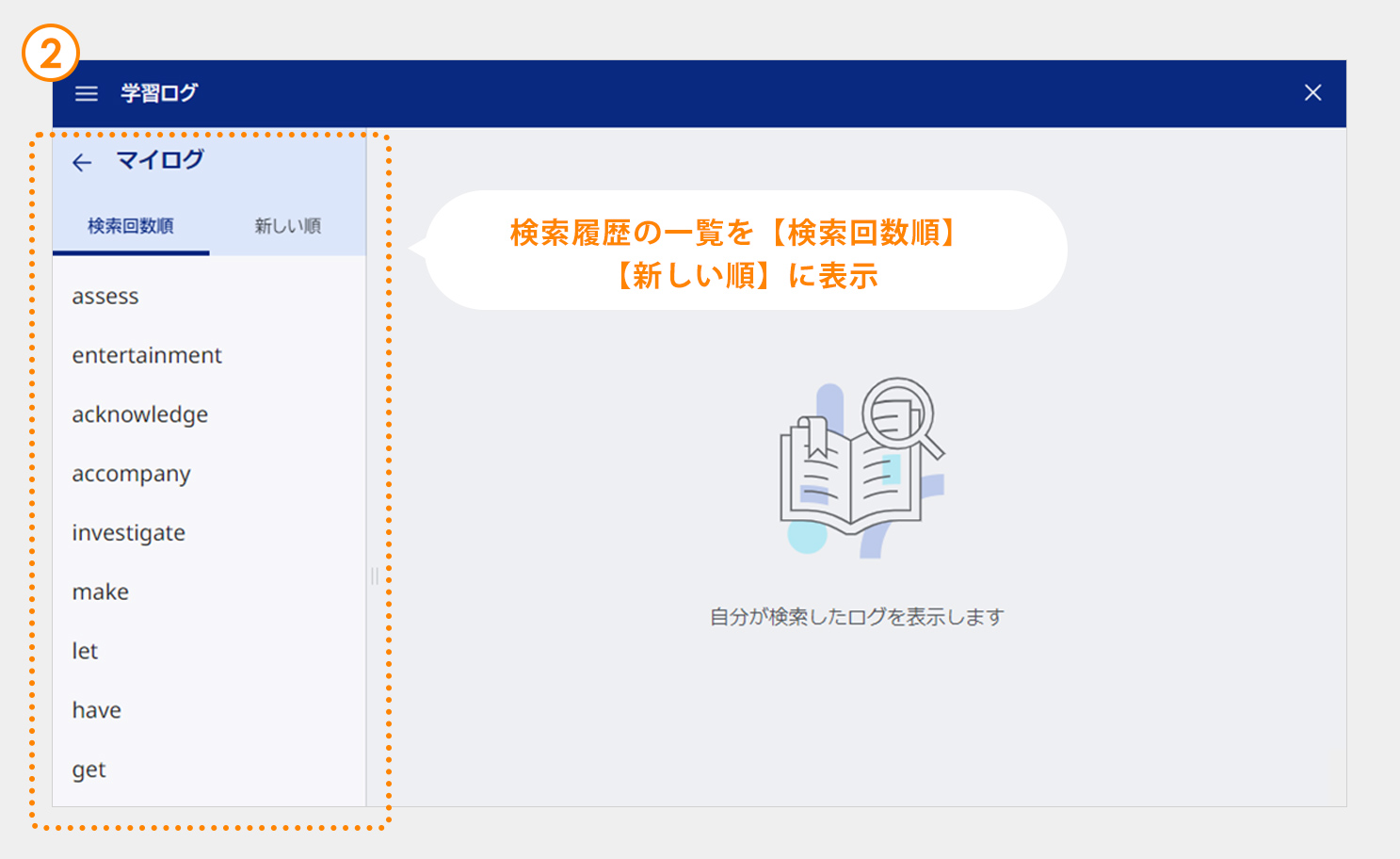
Task: Go back using the マイログ arrow
Action: click(83, 163)
